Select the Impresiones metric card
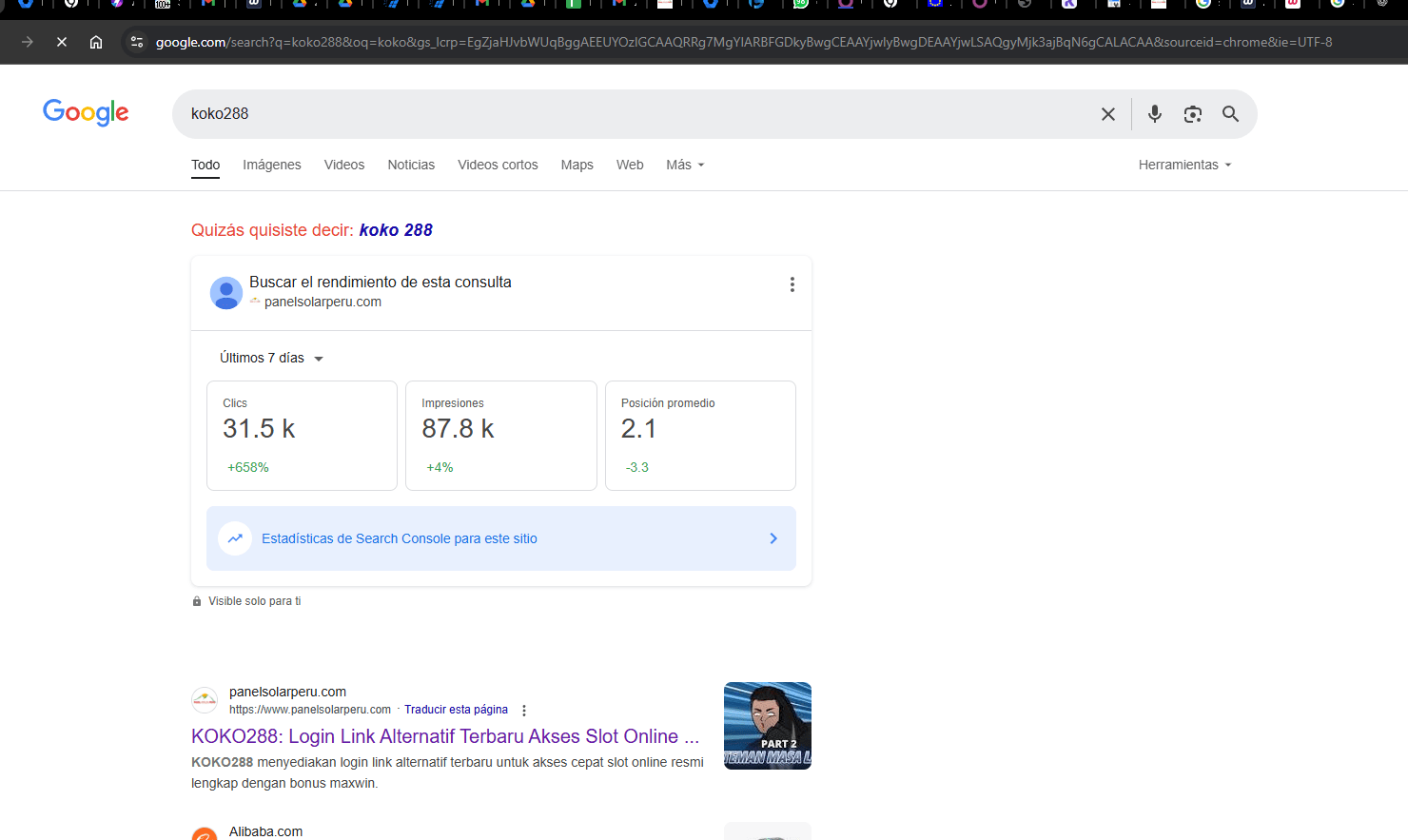1408x840 pixels. [x=501, y=436]
